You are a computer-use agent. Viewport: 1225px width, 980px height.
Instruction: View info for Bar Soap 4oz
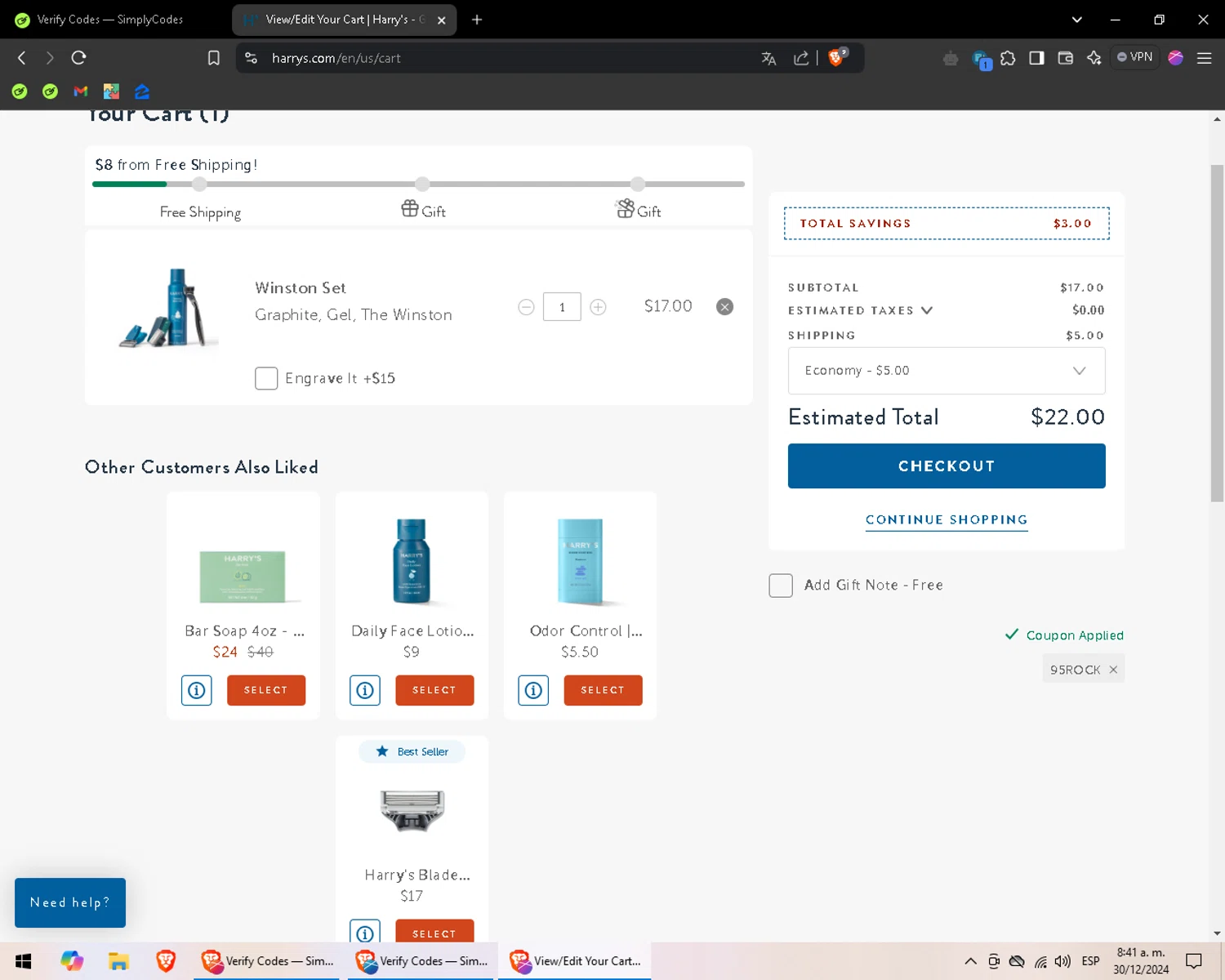pyautogui.click(x=197, y=690)
